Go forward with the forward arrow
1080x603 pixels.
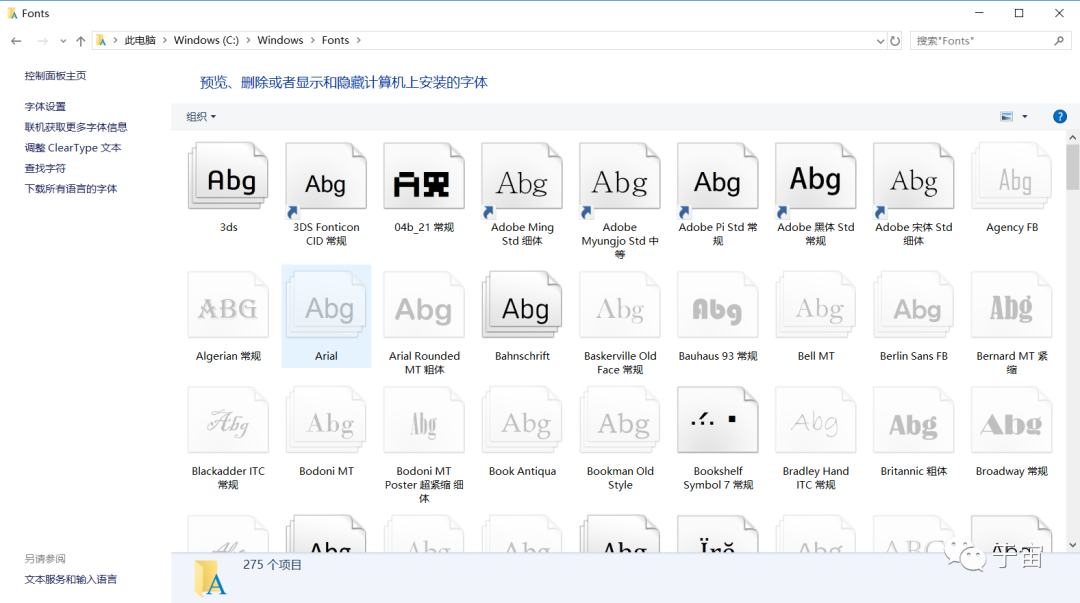[x=43, y=41]
